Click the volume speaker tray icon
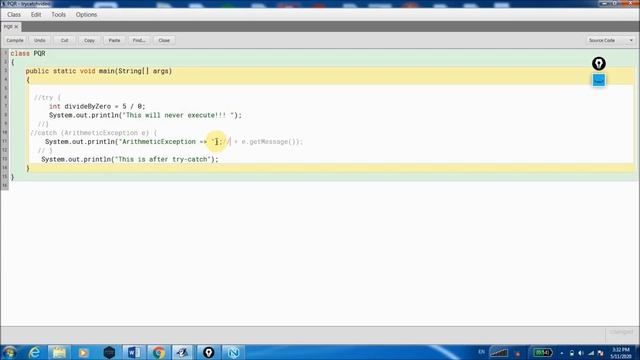 tap(581, 353)
